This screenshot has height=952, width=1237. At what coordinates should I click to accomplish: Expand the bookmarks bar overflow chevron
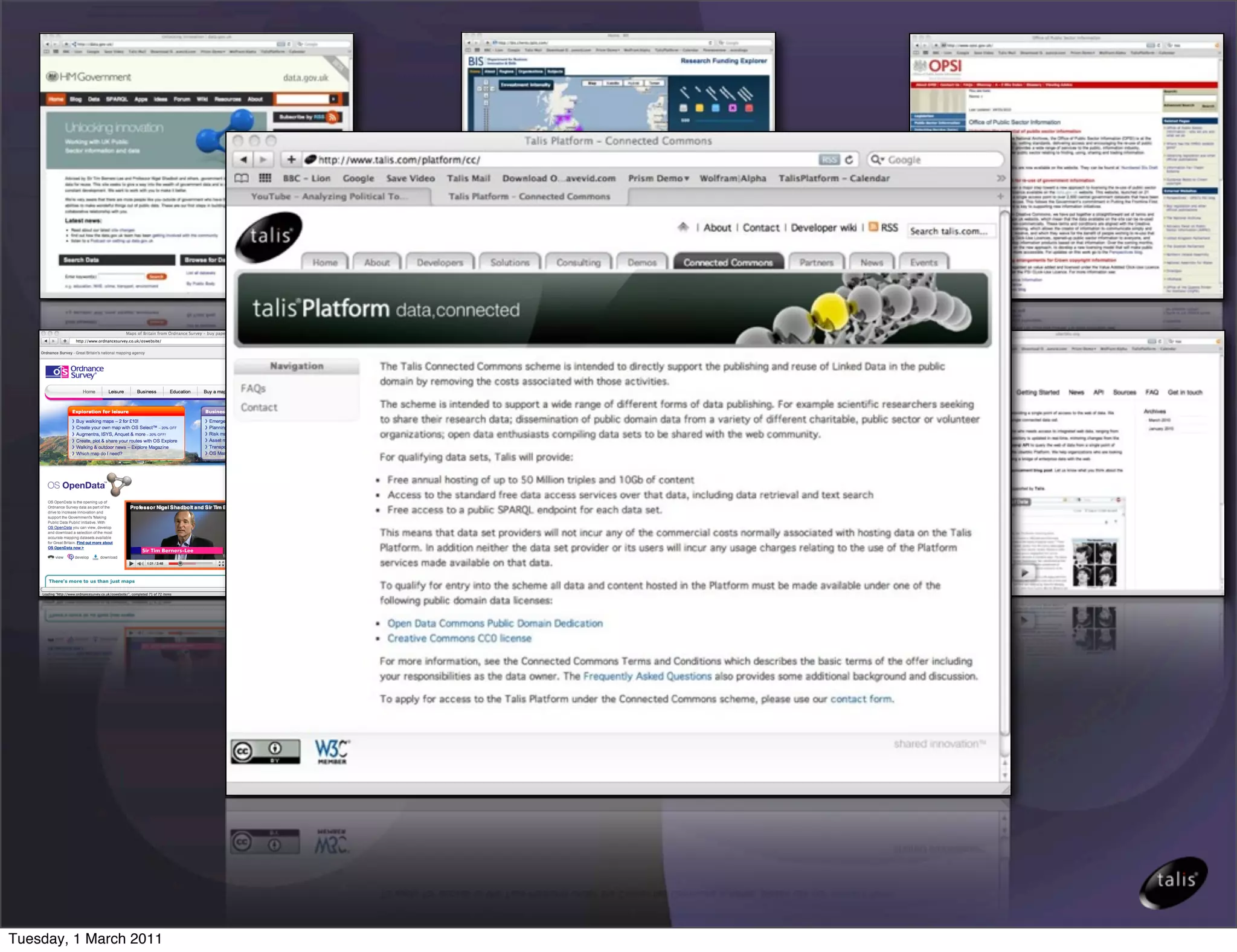[x=1001, y=178]
